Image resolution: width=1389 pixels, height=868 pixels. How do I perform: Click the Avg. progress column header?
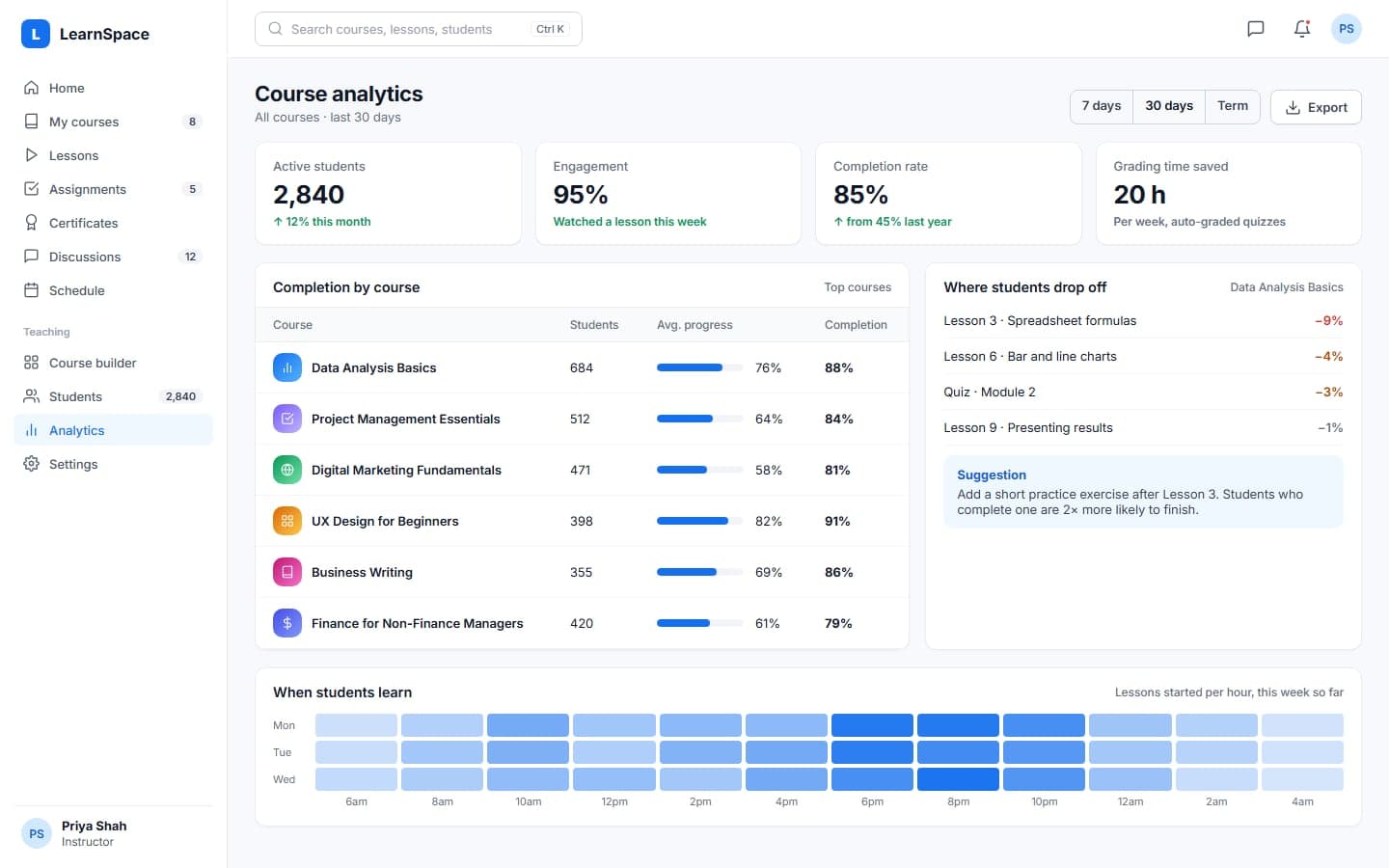694,325
